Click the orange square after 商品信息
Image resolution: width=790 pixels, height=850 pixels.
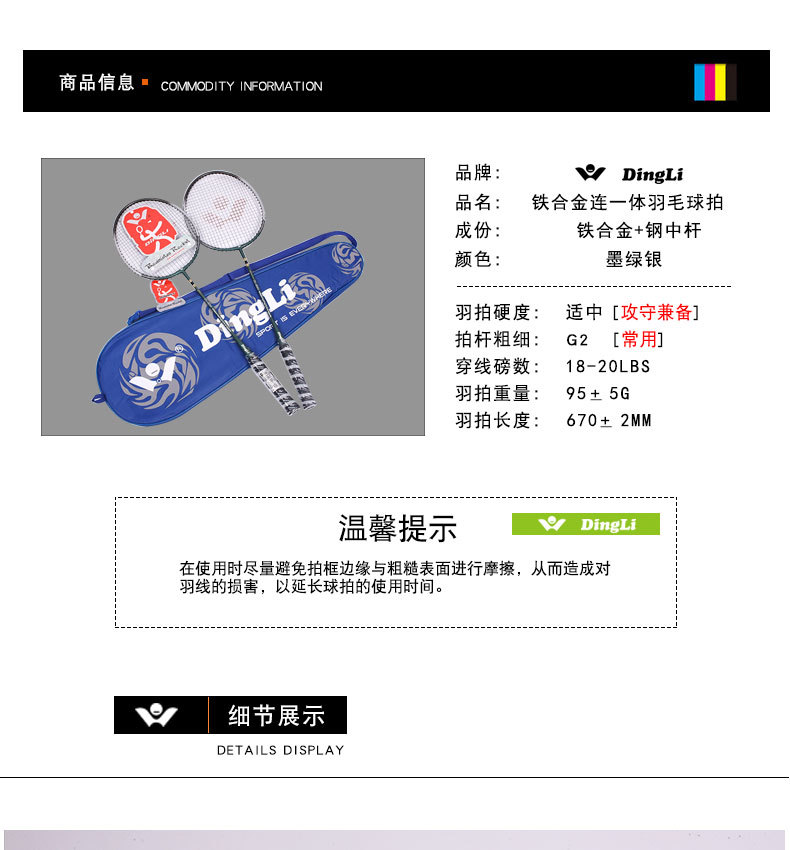(145, 82)
